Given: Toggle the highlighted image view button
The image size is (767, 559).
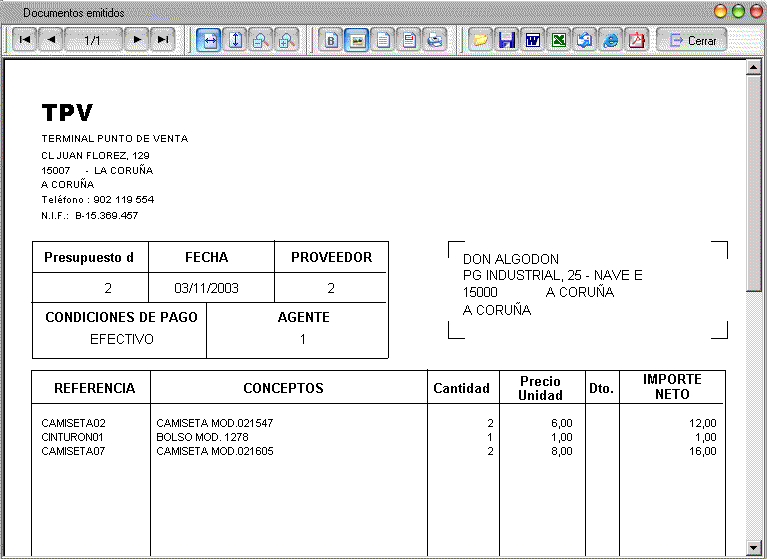Looking at the screenshot, I should [358, 40].
